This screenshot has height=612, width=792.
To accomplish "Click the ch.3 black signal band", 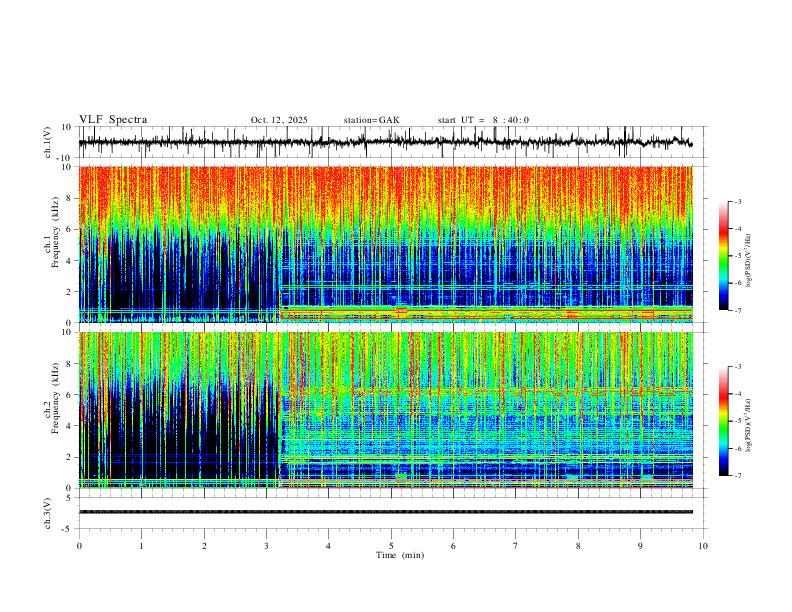I will click(386, 512).
